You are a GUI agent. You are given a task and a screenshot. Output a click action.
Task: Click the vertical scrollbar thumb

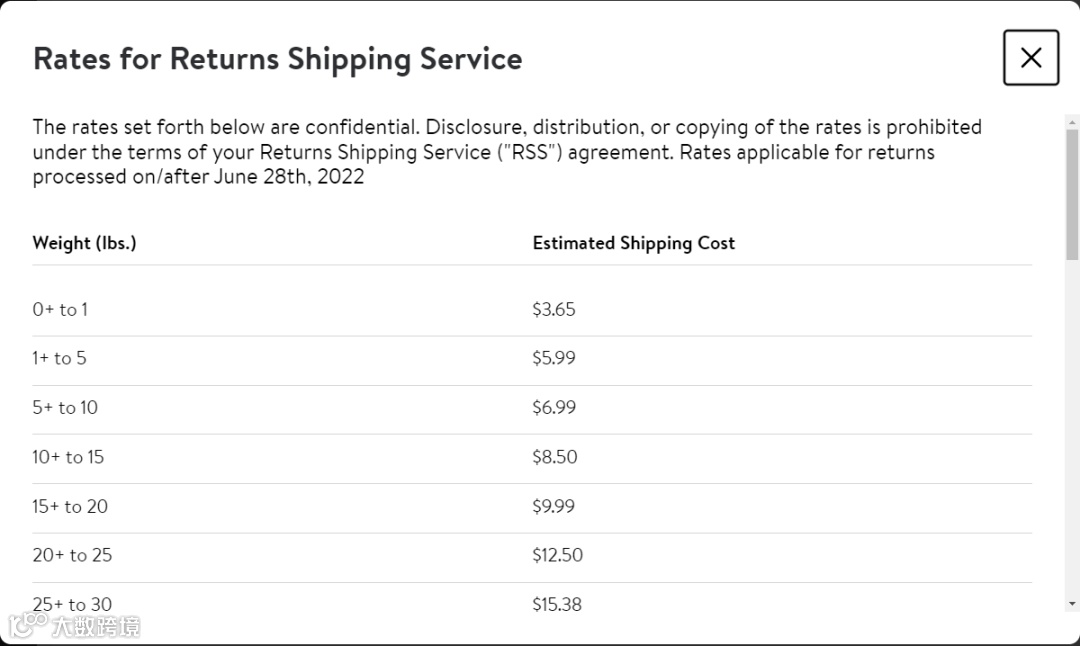pos(1072,190)
